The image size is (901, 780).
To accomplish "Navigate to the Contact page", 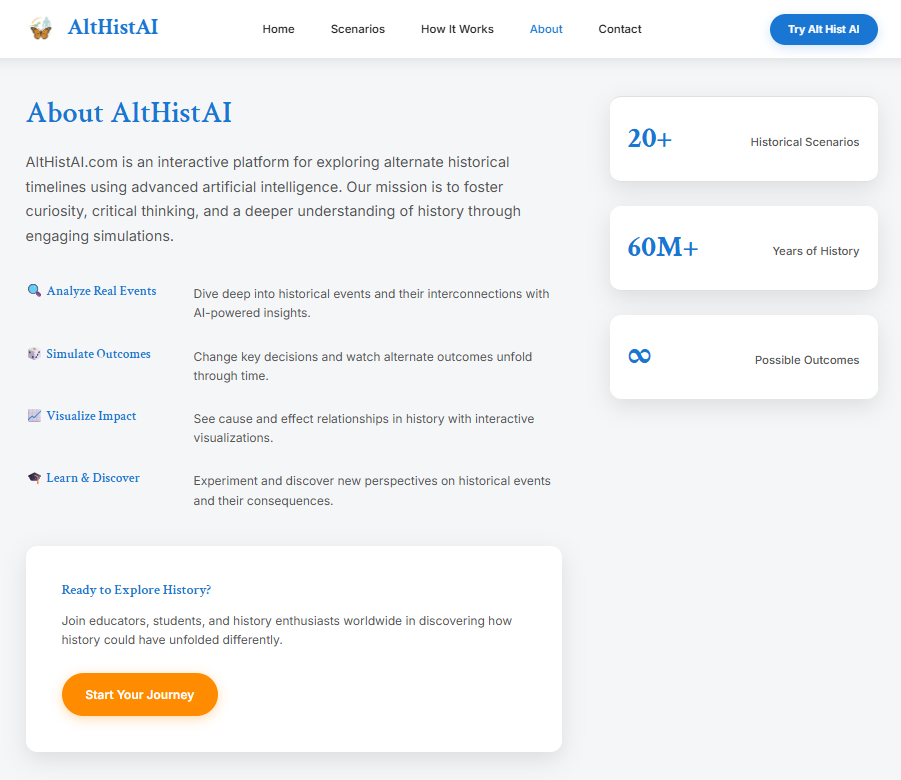I will coord(620,29).
